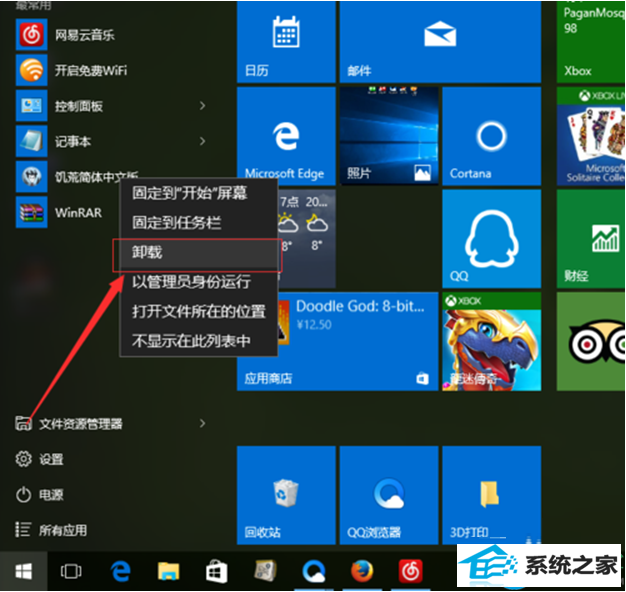Image resolution: width=626 pixels, height=592 pixels.
Task: Open File Explorer from the taskbar
Action: (168, 571)
